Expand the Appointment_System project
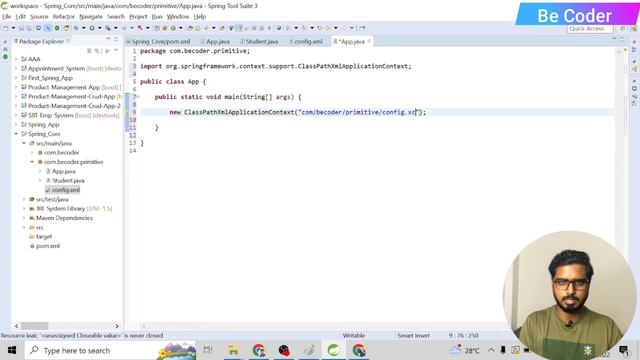Screen dimensions: 640x360 [x=16, y=69]
